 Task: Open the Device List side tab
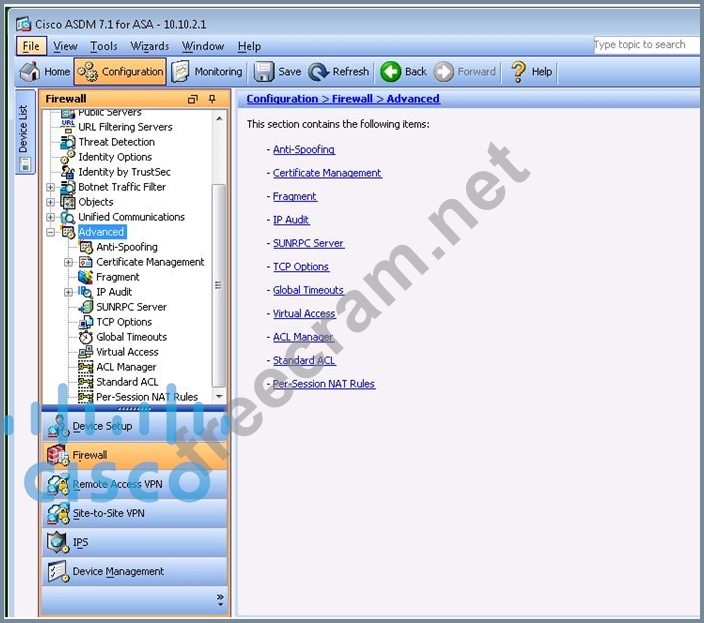click(x=24, y=129)
